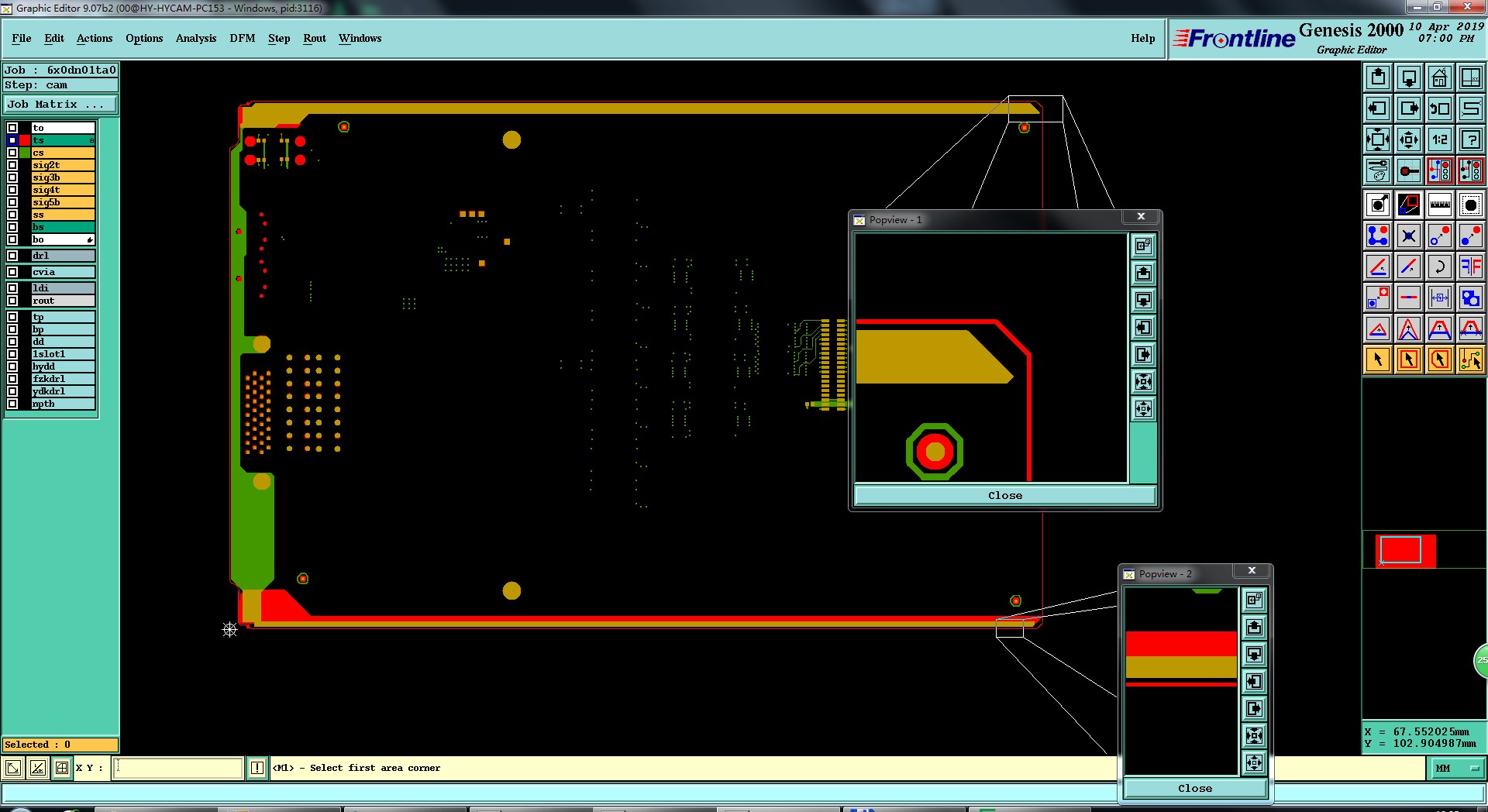This screenshot has width=1488, height=812.
Task: Open the Rout menu
Action: (315, 38)
